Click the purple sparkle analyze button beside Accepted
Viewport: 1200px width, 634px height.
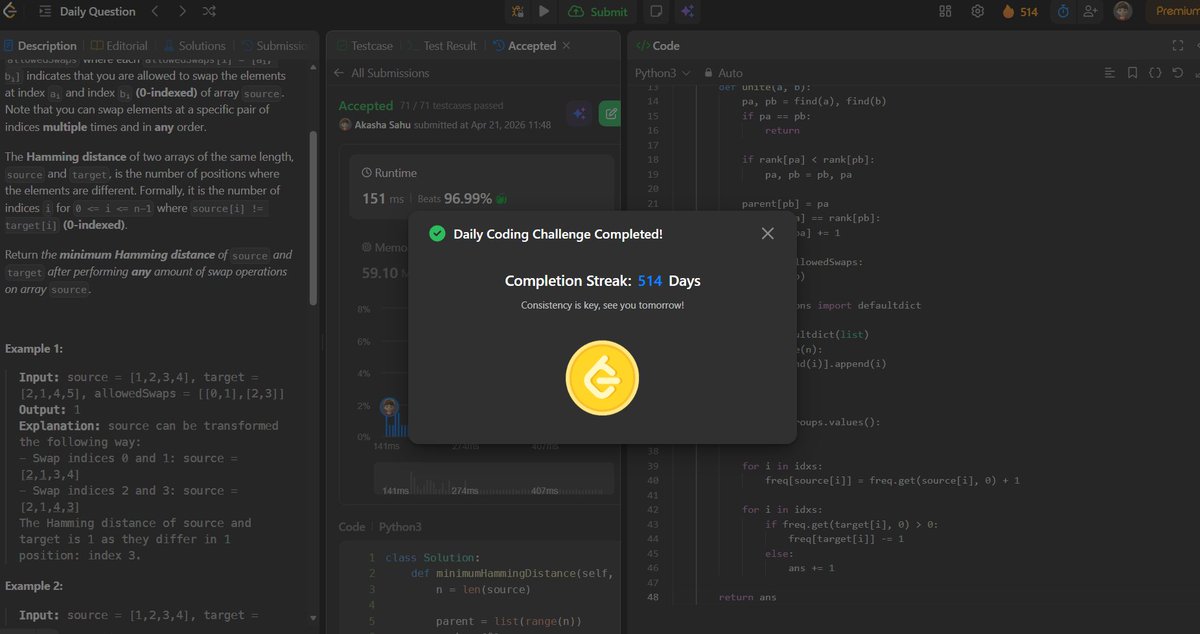(578, 114)
